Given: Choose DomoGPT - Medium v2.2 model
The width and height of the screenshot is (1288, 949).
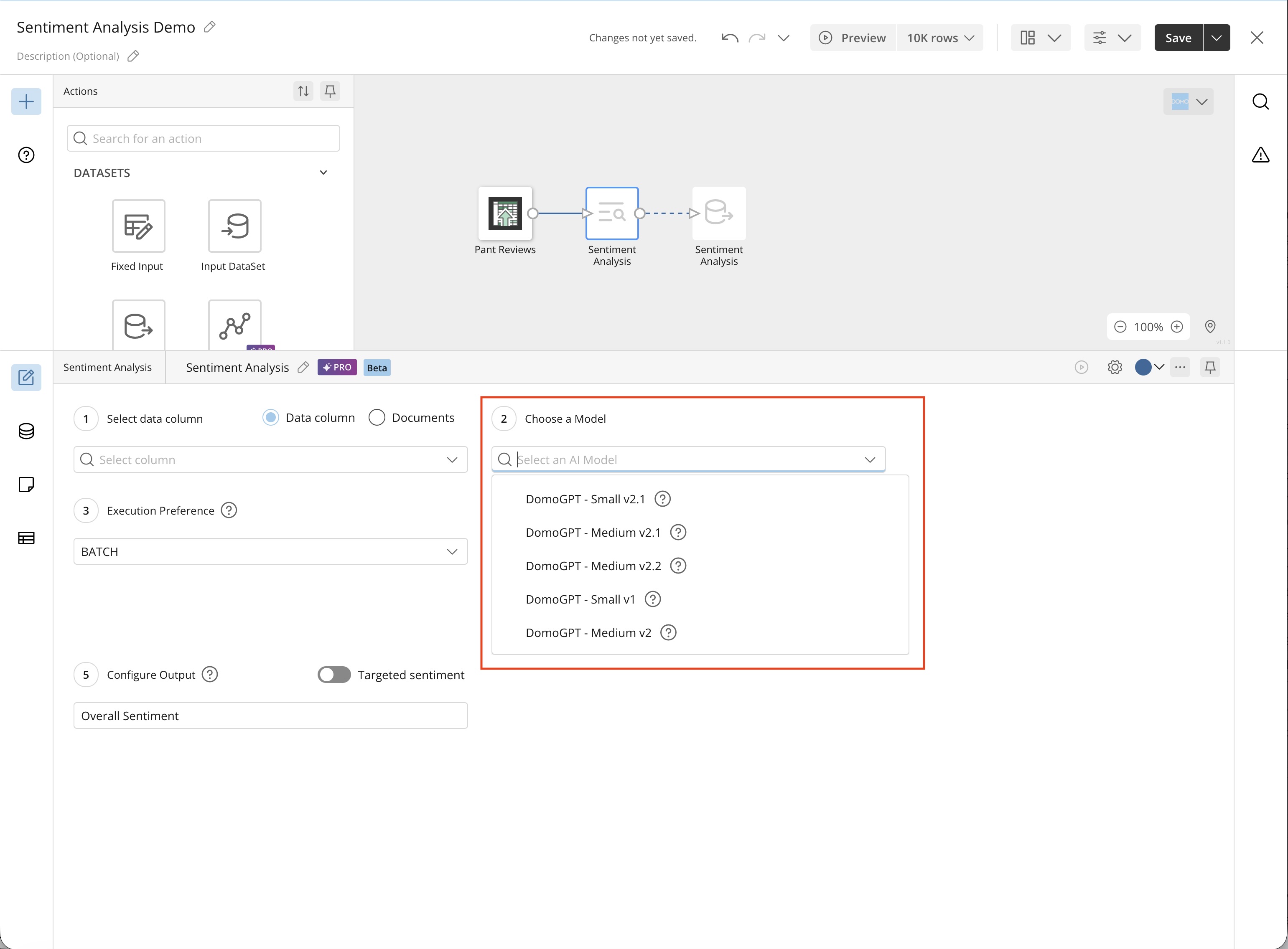Looking at the screenshot, I should (x=593, y=566).
